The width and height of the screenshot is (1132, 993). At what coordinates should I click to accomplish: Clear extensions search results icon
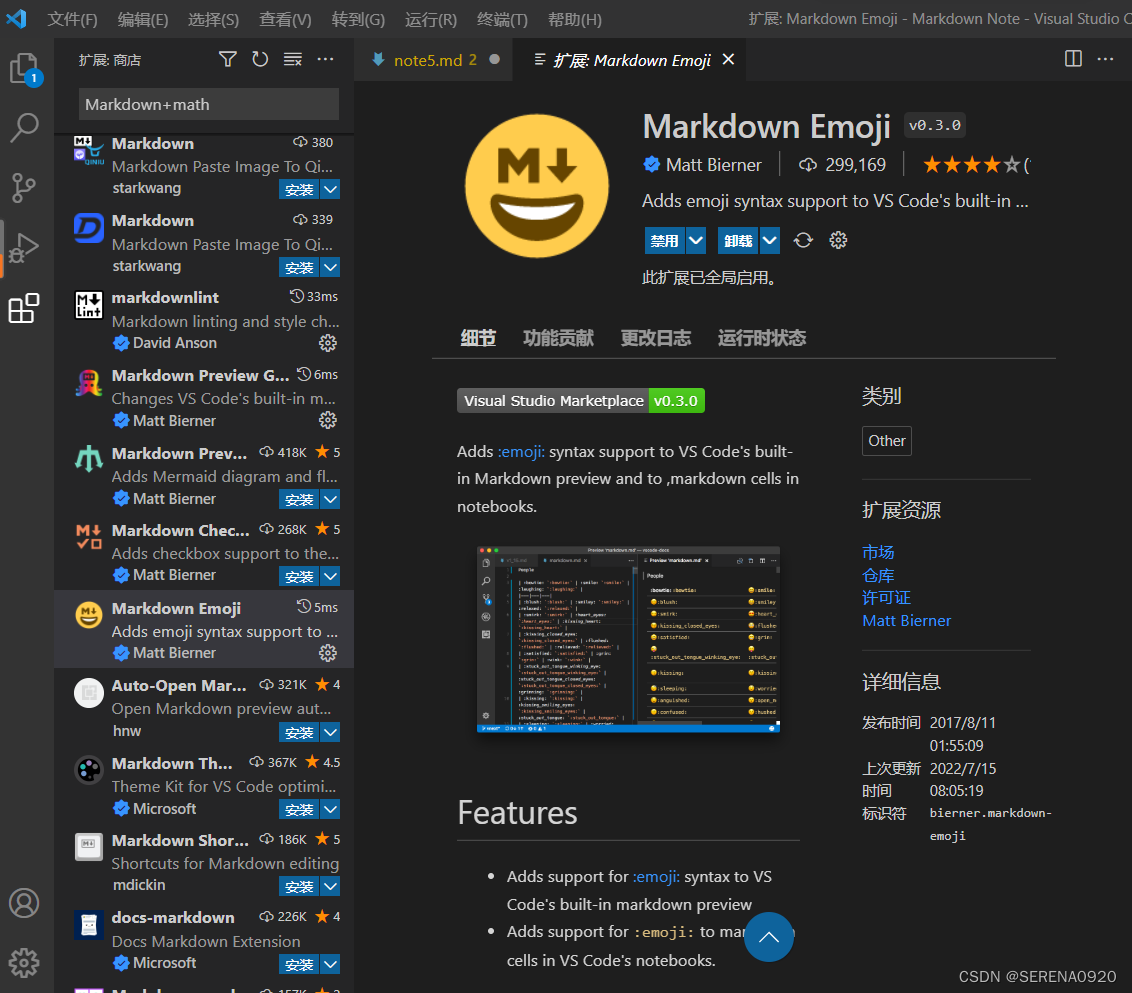pos(292,59)
